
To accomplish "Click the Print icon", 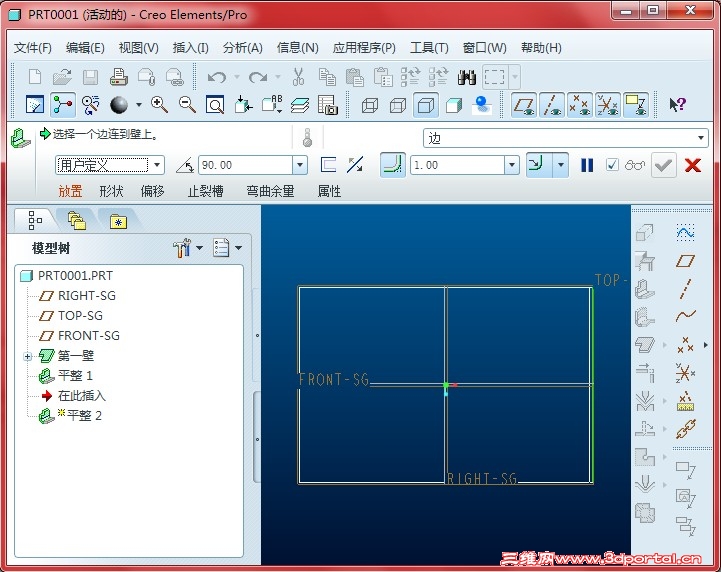I will tap(119, 77).
